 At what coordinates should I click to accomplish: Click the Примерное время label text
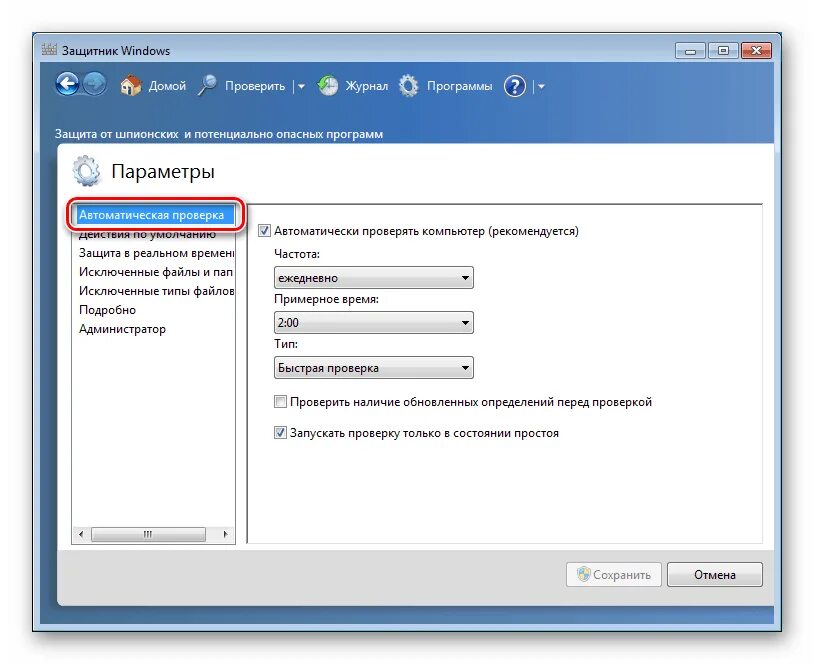327,299
